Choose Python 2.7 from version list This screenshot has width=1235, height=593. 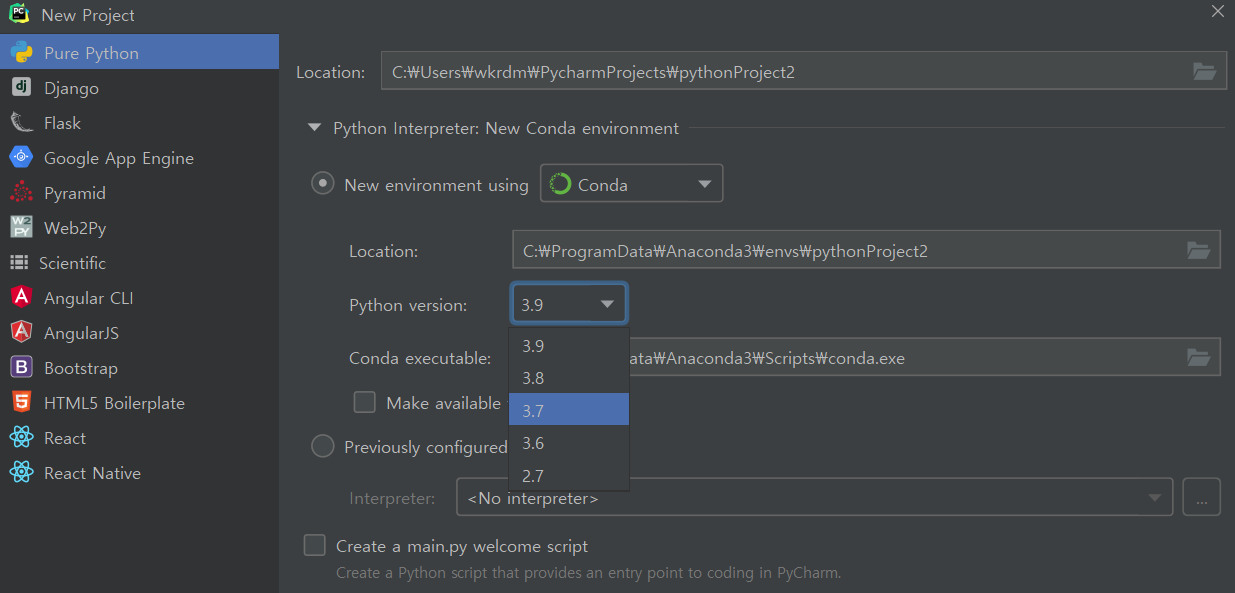coord(569,475)
